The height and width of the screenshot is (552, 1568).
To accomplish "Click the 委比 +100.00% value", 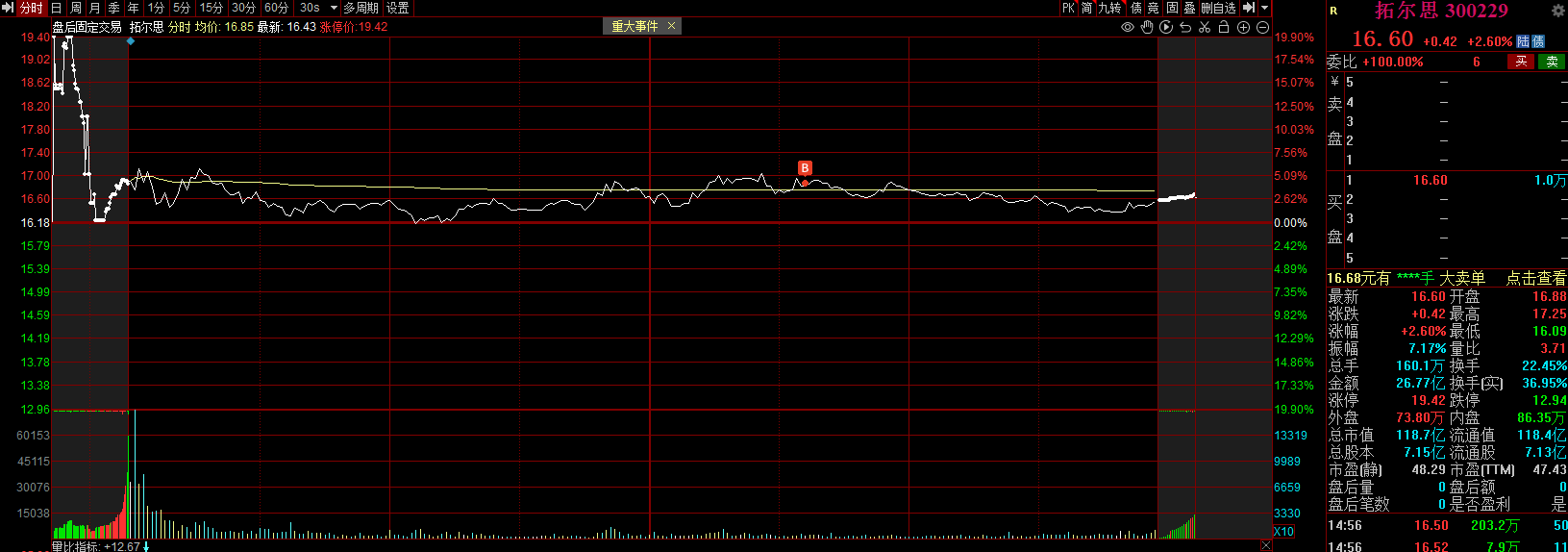I will [1392, 62].
